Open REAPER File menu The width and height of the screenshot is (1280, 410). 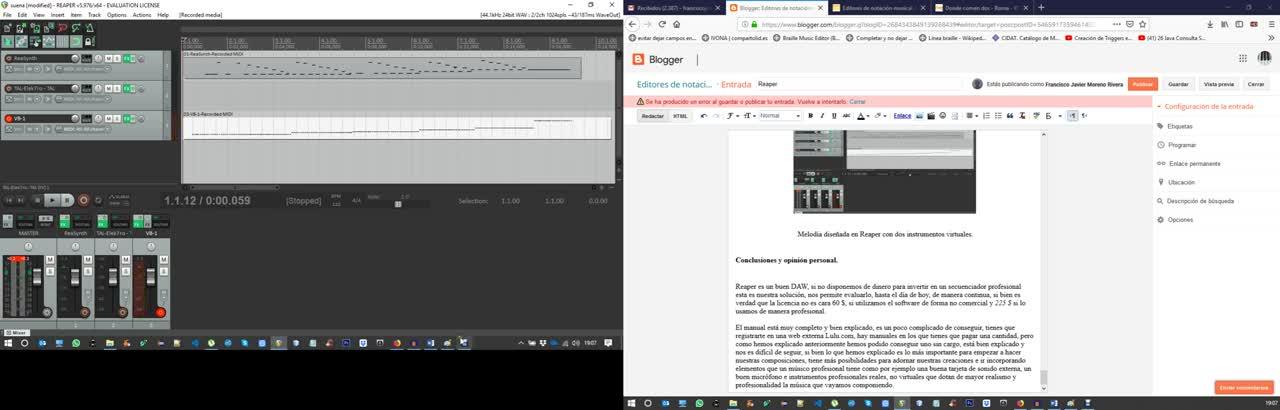(8, 15)
